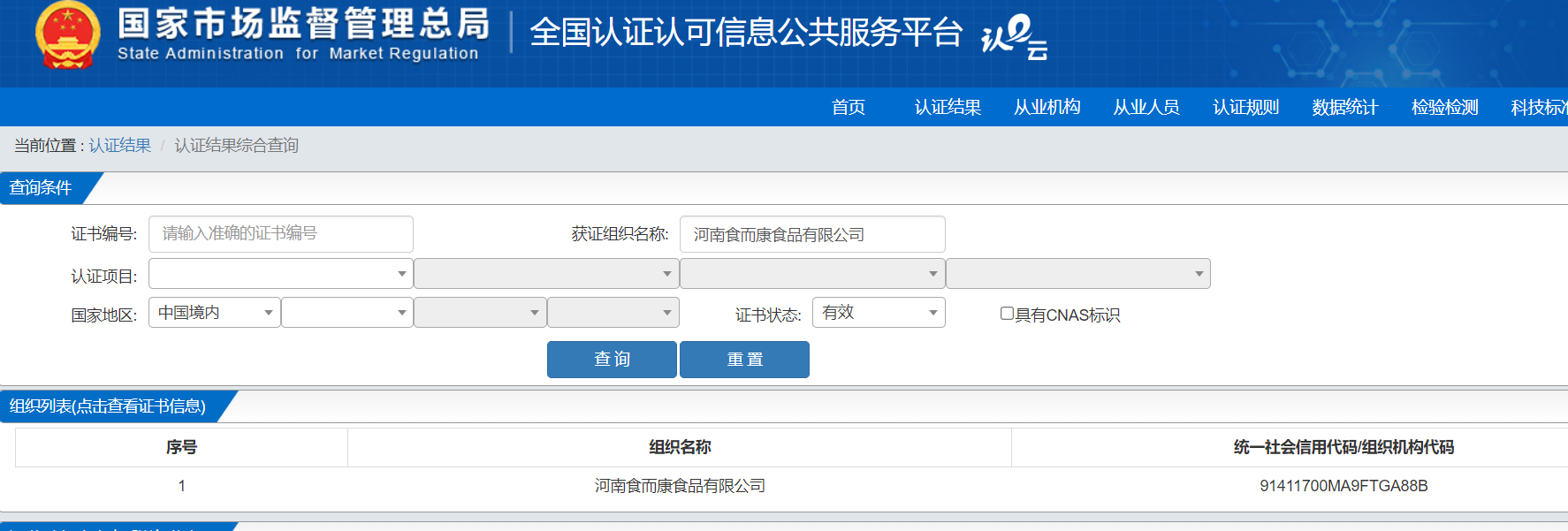Focus the 证书编号 input field

[281, 234]
